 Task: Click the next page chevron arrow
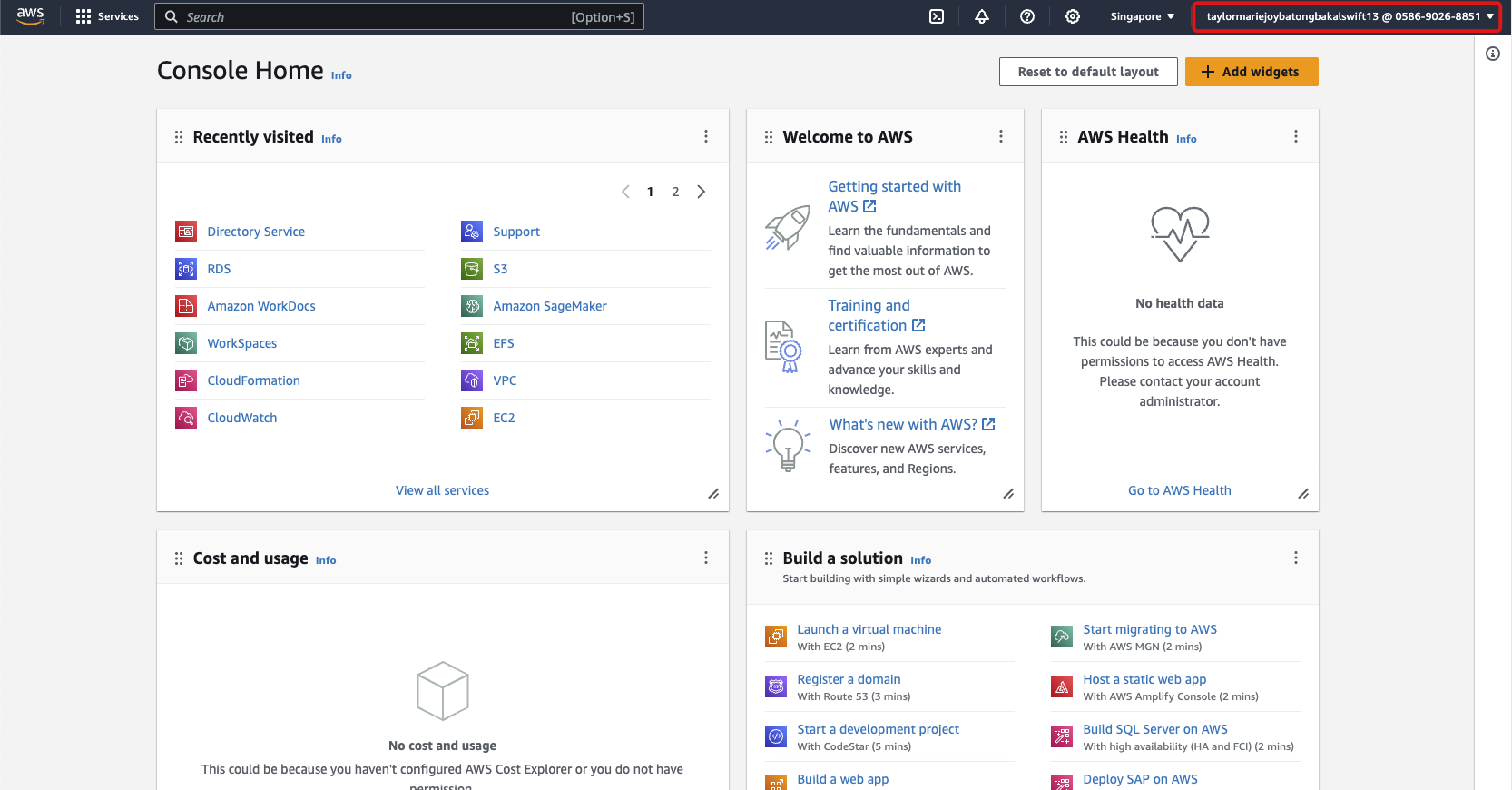[x=701, y=192]
